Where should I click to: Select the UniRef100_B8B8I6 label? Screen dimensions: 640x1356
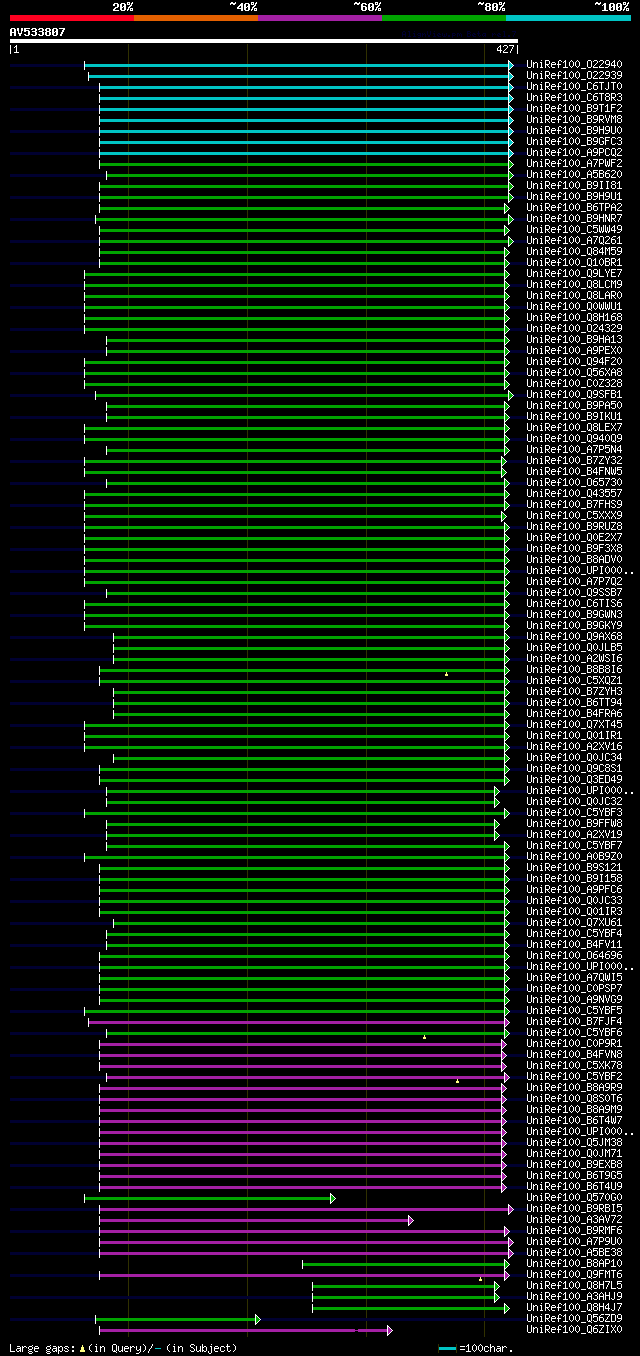(x=574, y=669)
